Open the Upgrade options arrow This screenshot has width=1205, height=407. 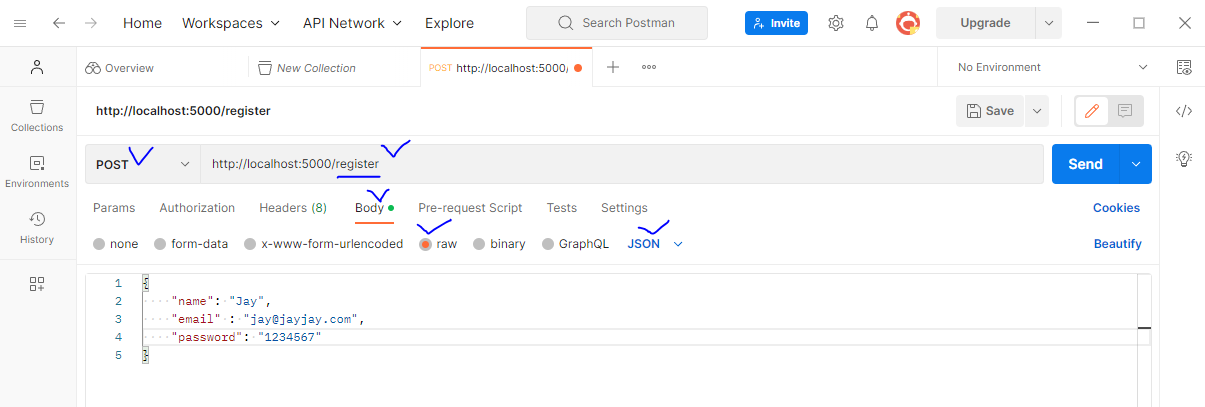[x=1048, y=23]
